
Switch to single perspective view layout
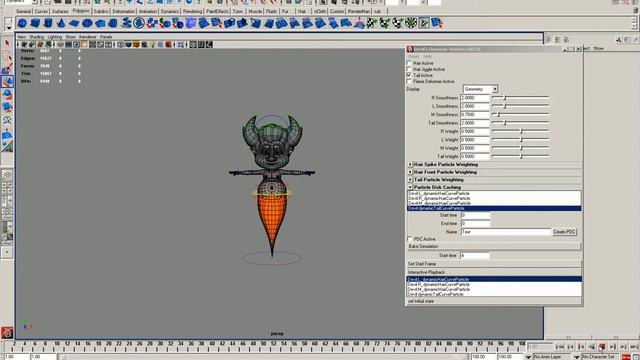pyautogui.click(x=7, y=175)
